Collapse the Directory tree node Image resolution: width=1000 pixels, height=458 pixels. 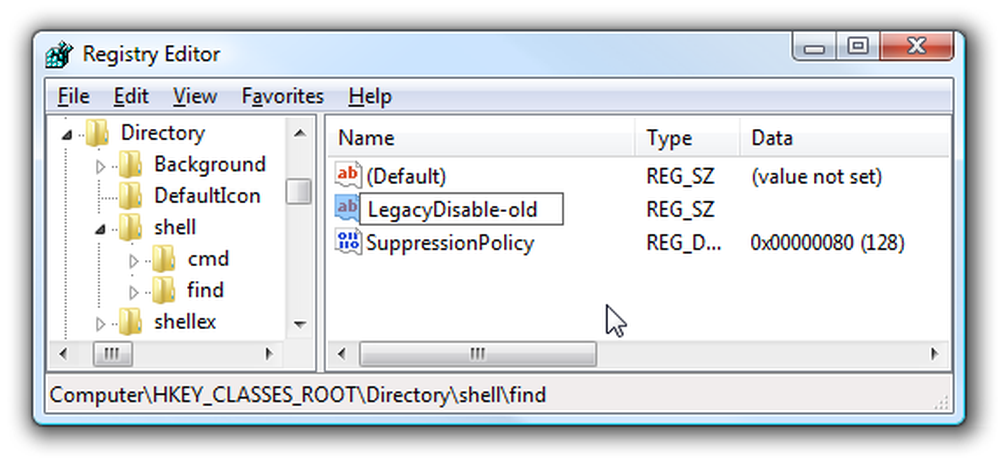67,135
